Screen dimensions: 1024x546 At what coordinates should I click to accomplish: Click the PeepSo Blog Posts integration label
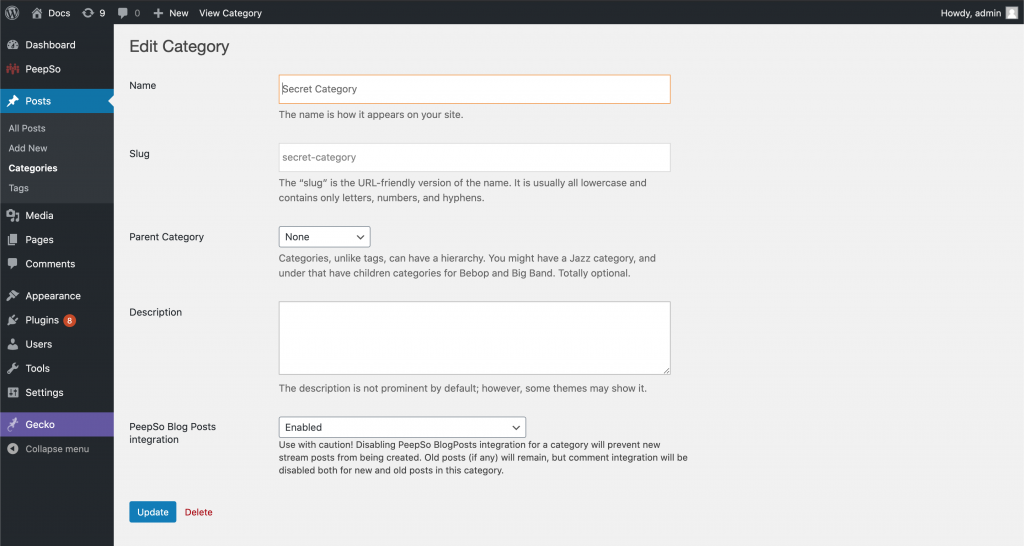172,433
